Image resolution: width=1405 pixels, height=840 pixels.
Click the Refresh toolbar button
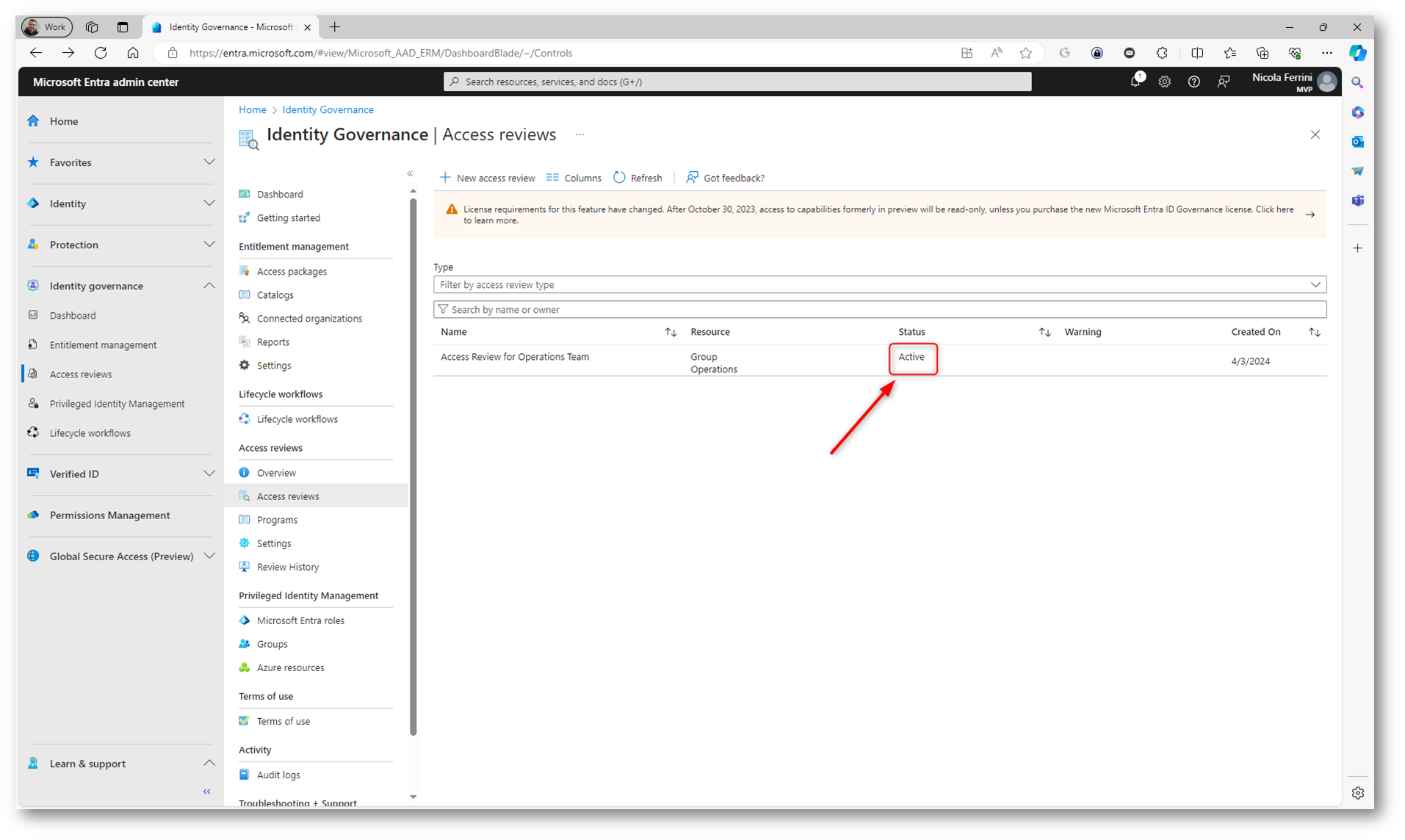pyautogui.click(x=638, y=178)
